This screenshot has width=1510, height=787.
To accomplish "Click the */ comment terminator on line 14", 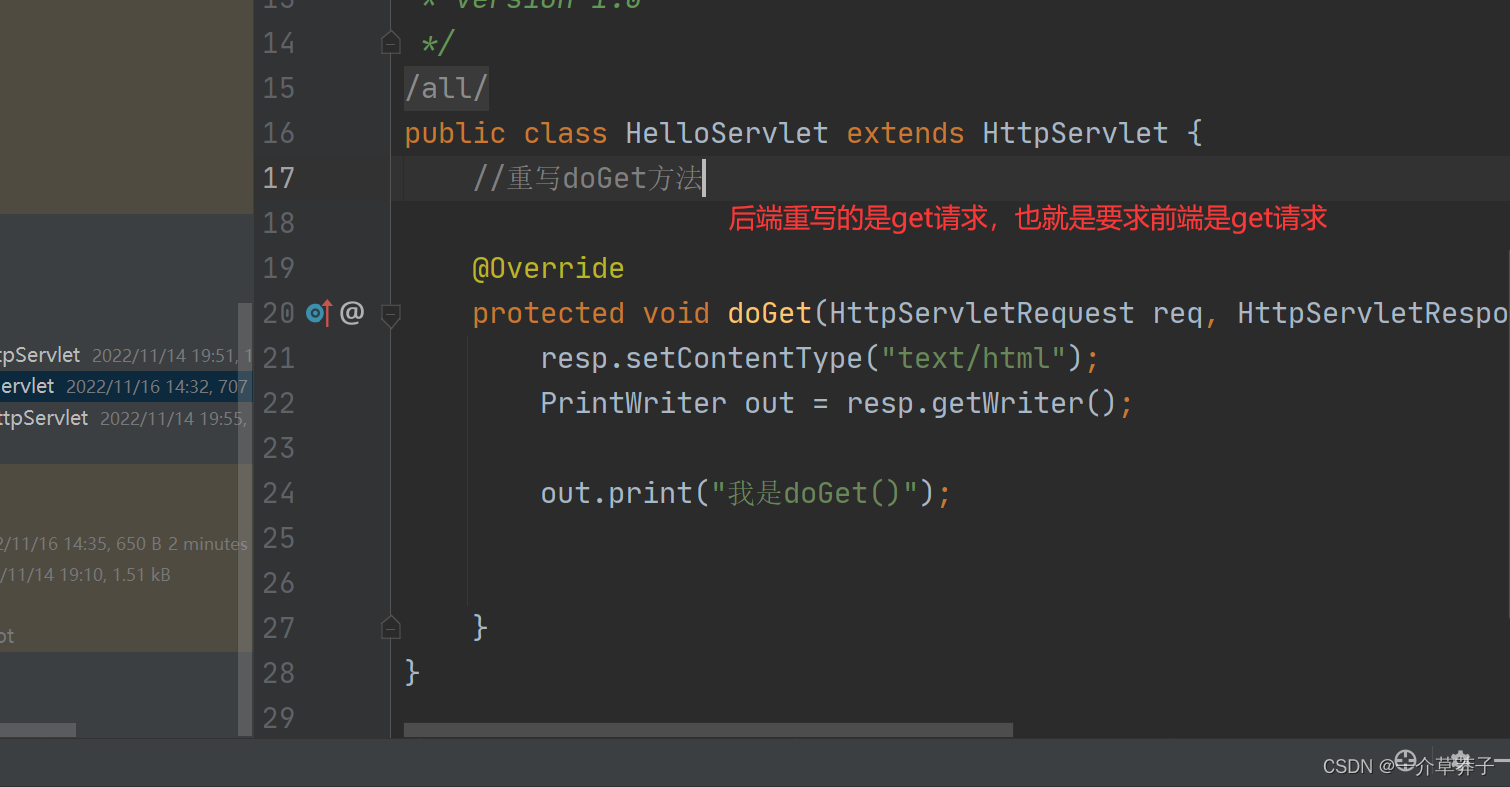I will click(x=437, y=43).
